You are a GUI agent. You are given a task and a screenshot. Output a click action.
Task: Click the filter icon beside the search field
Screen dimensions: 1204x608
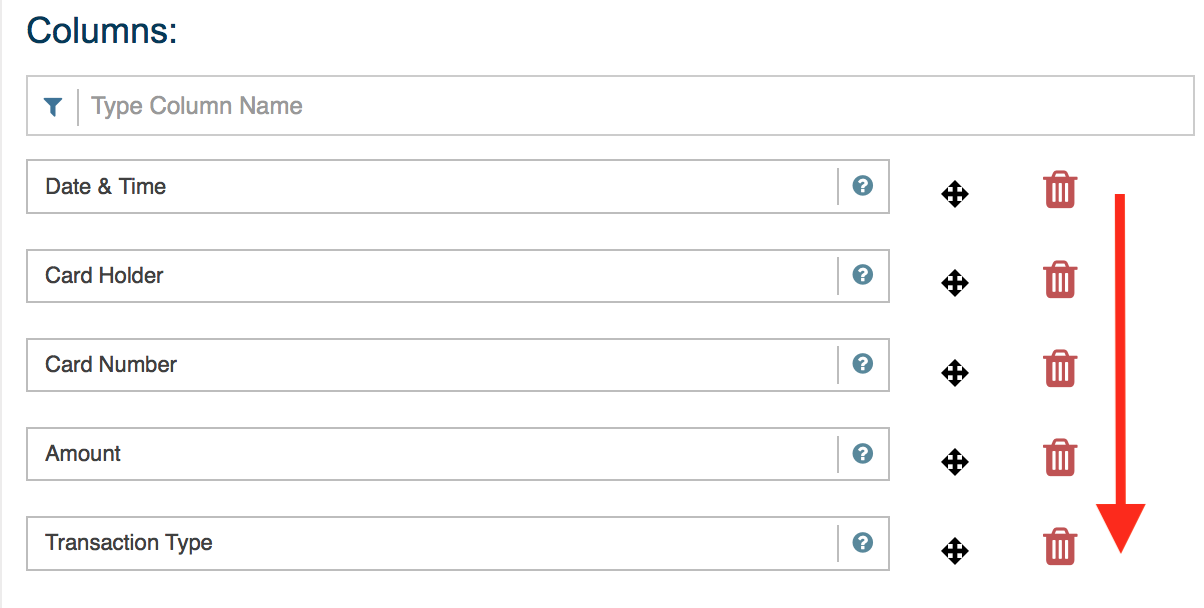click(52, 105)
